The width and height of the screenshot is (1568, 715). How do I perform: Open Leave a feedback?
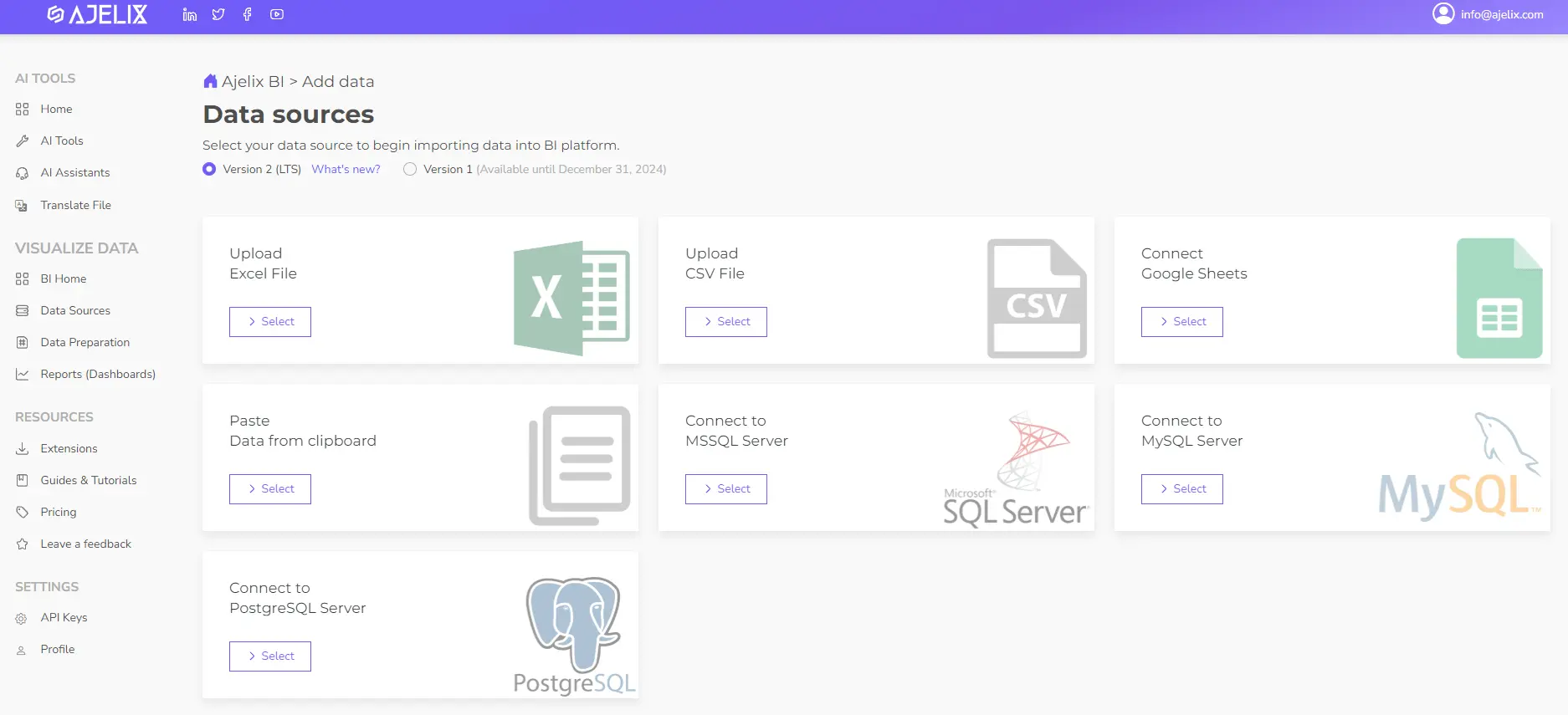tap(86, 544)
